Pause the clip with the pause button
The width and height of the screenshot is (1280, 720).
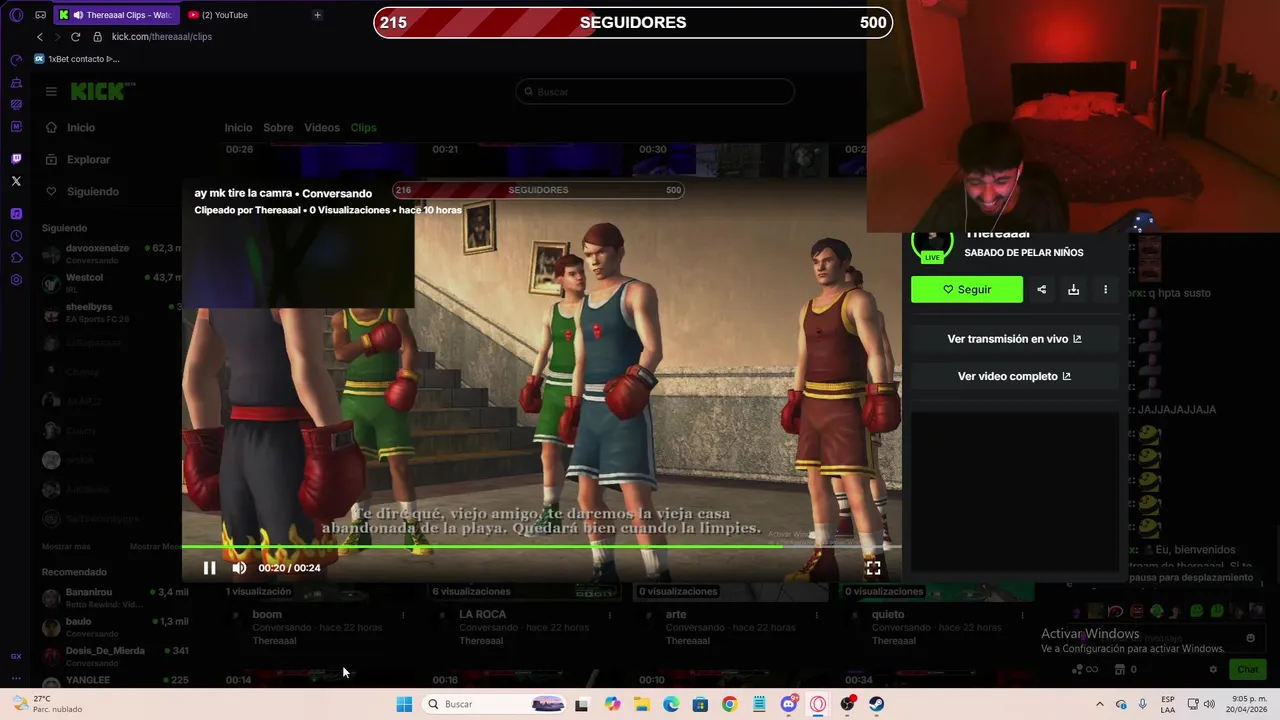tap(209, 568)
